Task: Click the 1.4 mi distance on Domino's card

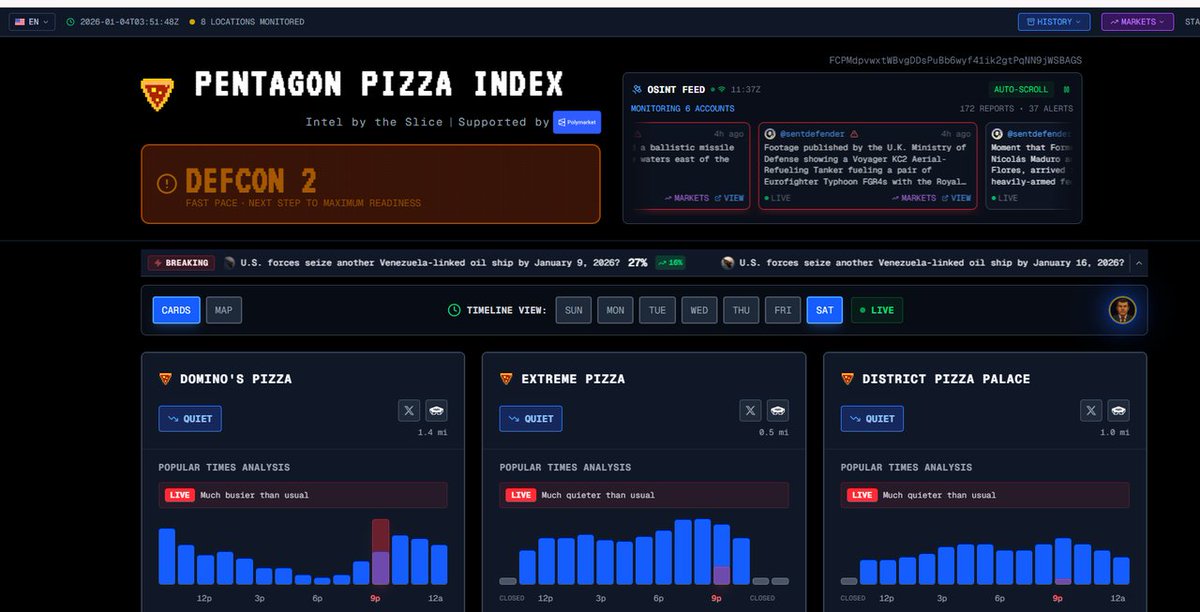Action: [x=433, y=433]
